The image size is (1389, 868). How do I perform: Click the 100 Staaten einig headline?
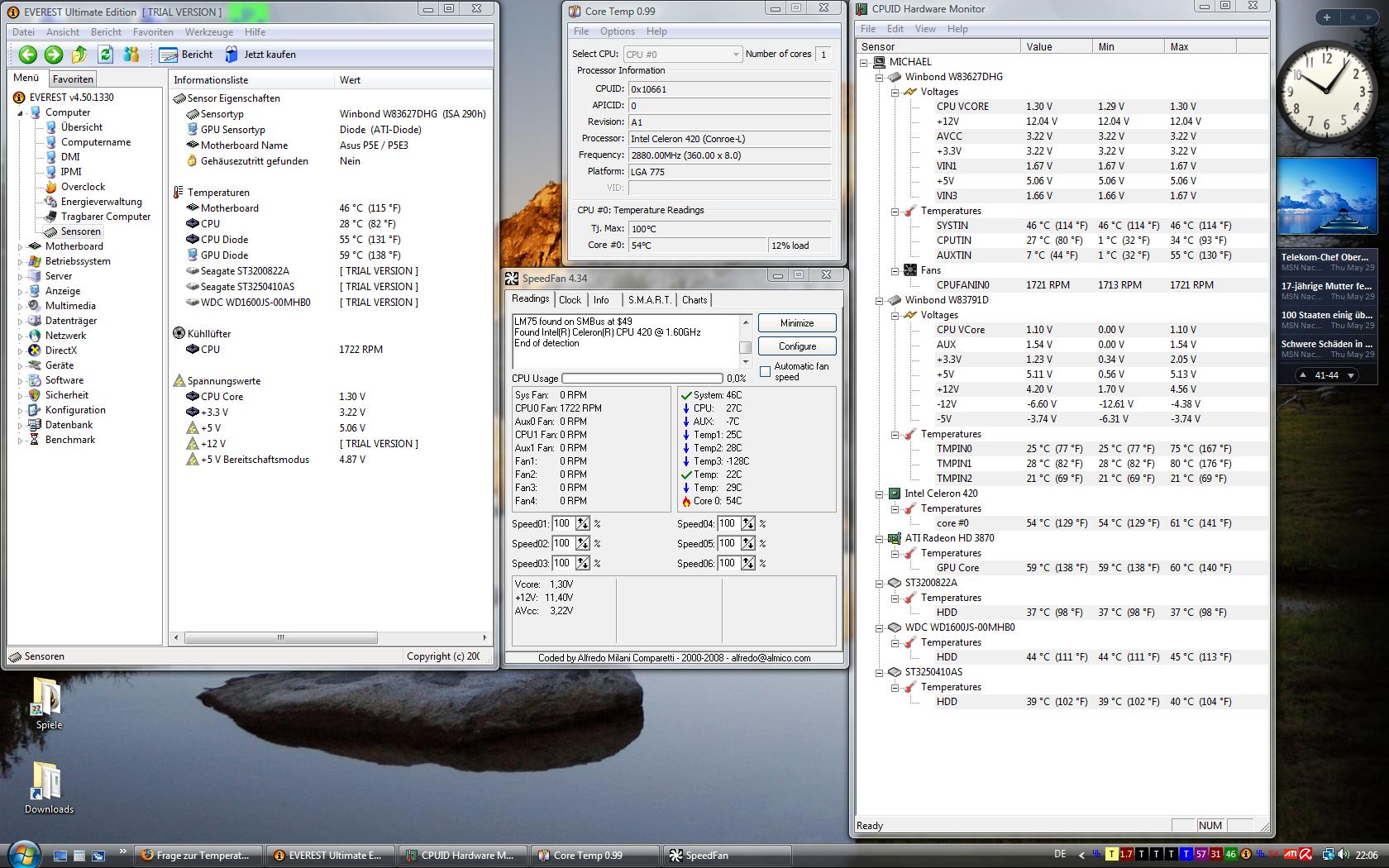tap(1326, 315)
